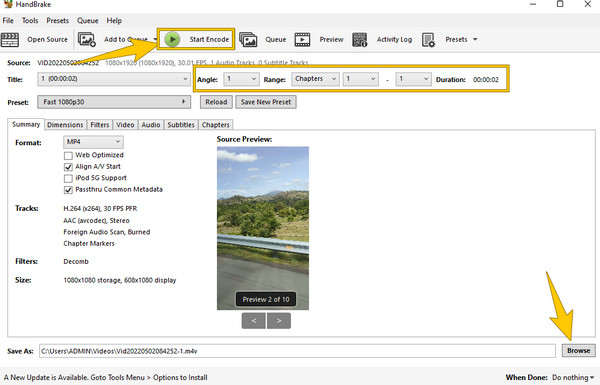
Task: Click the Preview 2 of 10 label
Action: [x=266, y=299]
